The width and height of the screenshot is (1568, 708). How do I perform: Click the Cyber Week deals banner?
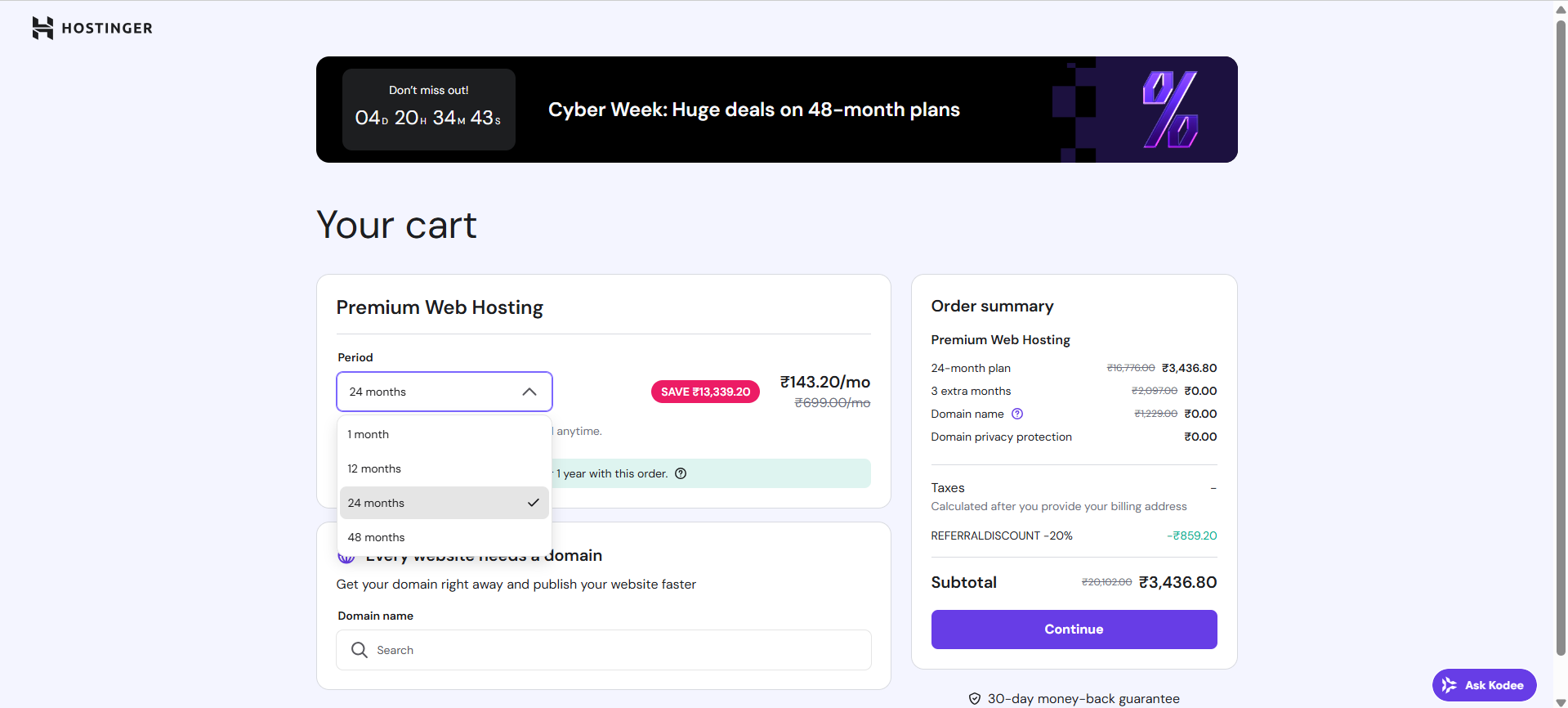(753, 110)
